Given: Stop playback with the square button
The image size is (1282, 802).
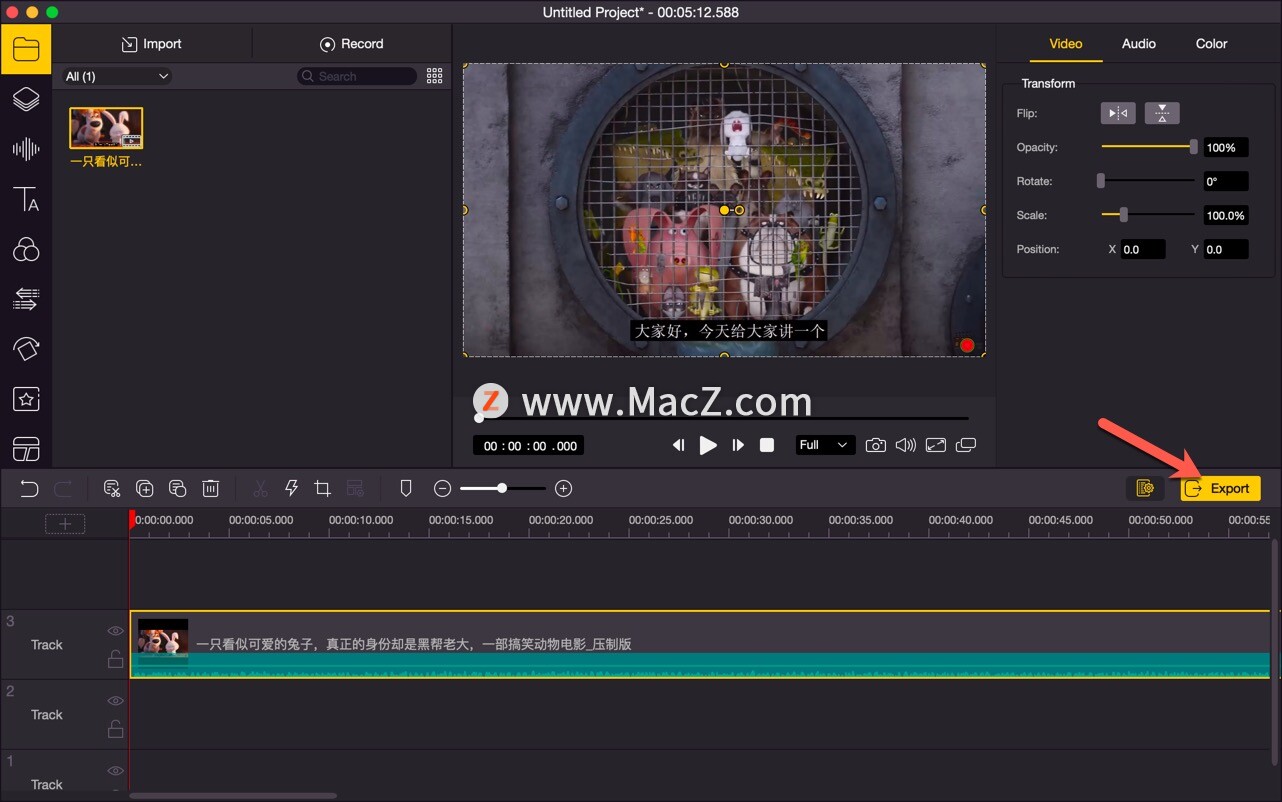Looking at the screenshot, I should [767, 445].
